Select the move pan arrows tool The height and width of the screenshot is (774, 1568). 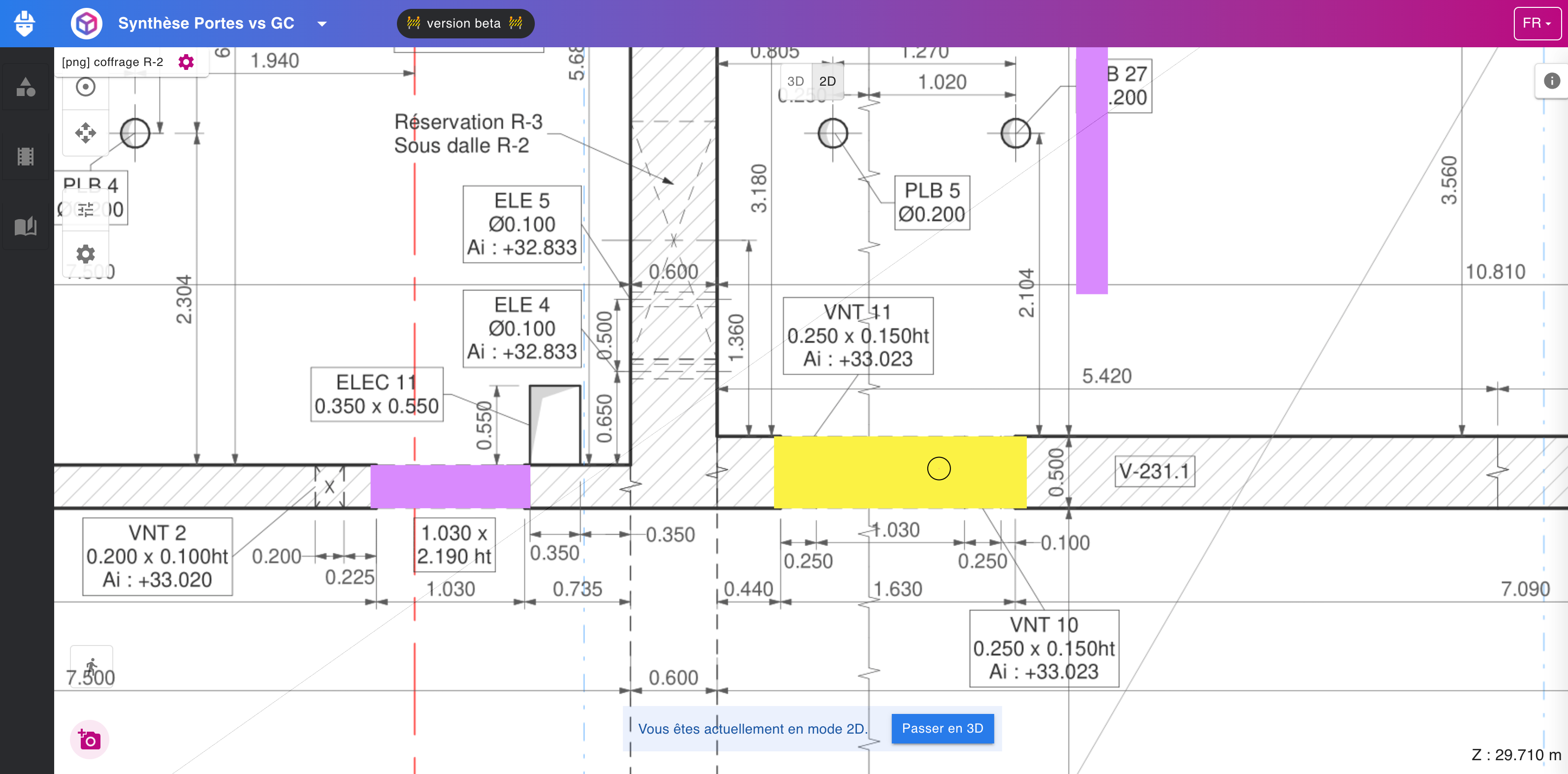pyautogui.click(x=86, y=132)
